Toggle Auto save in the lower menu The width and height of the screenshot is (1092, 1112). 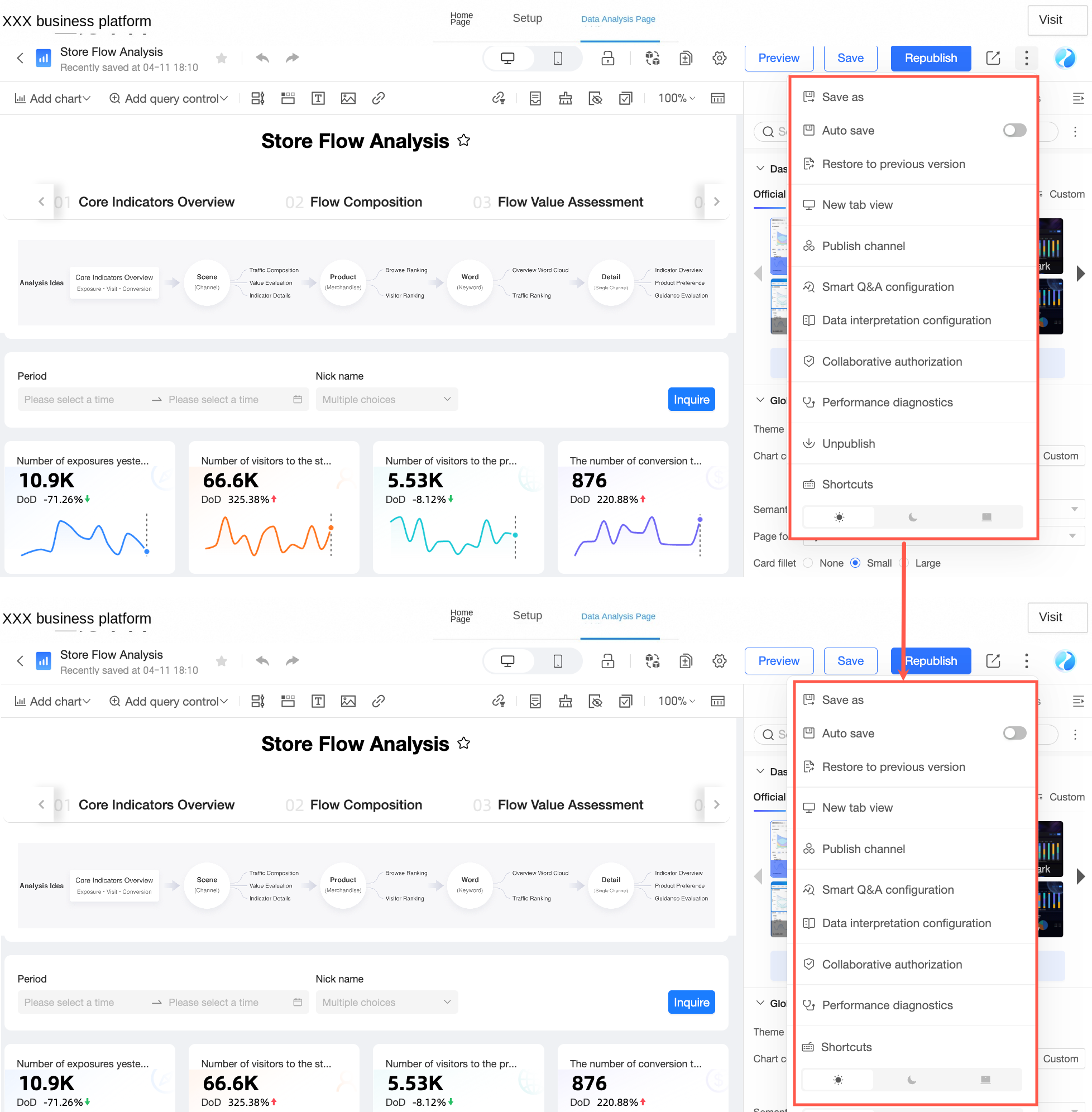[1014, 733]
